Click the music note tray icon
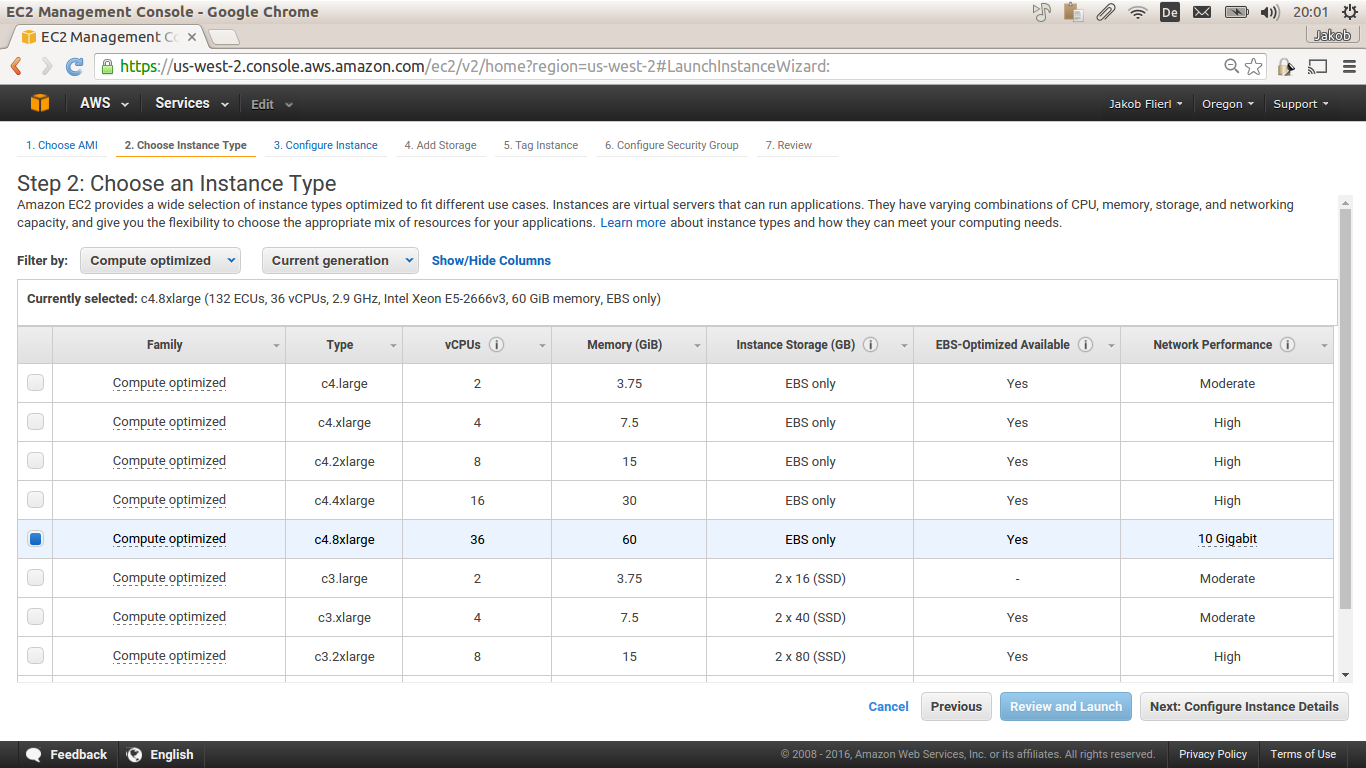 pos(1042,12)
